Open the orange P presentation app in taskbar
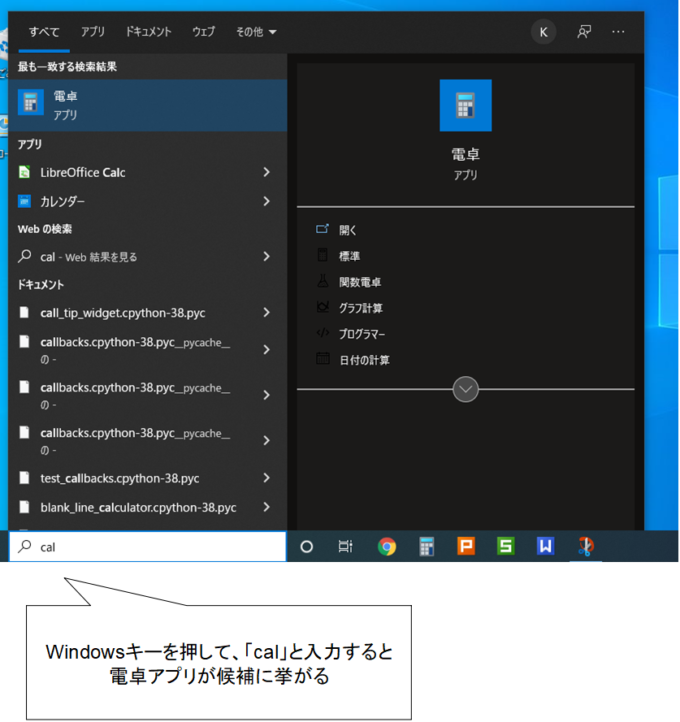The width and height of the screenshot is (680, 722). pos(466,547)
